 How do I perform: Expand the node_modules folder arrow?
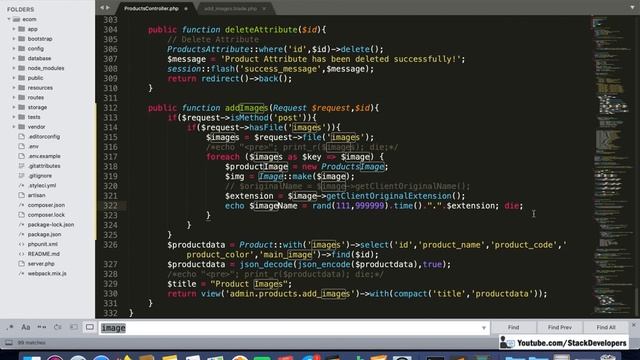coord(14,68)
